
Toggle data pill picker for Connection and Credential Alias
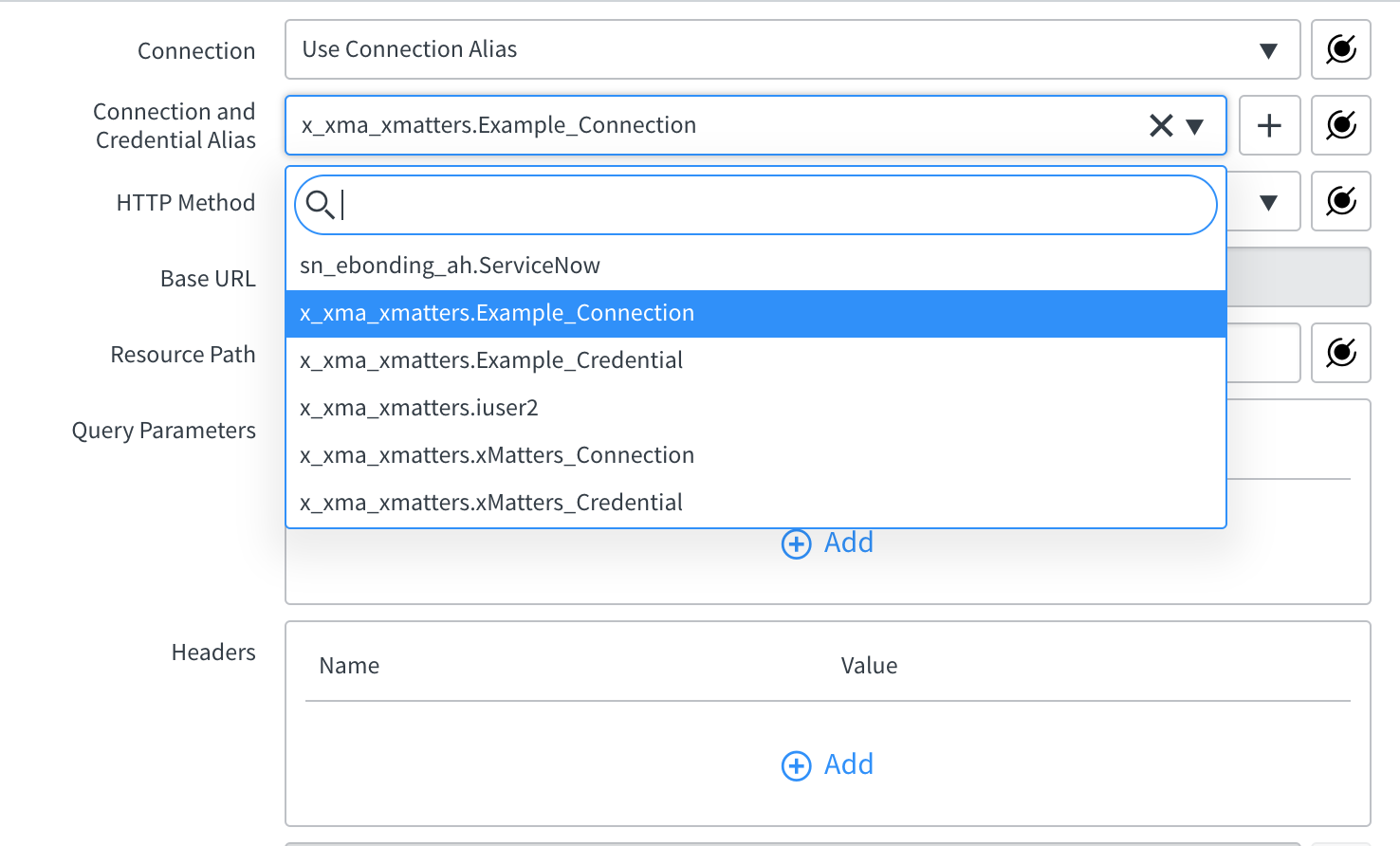pos(1341,125)
